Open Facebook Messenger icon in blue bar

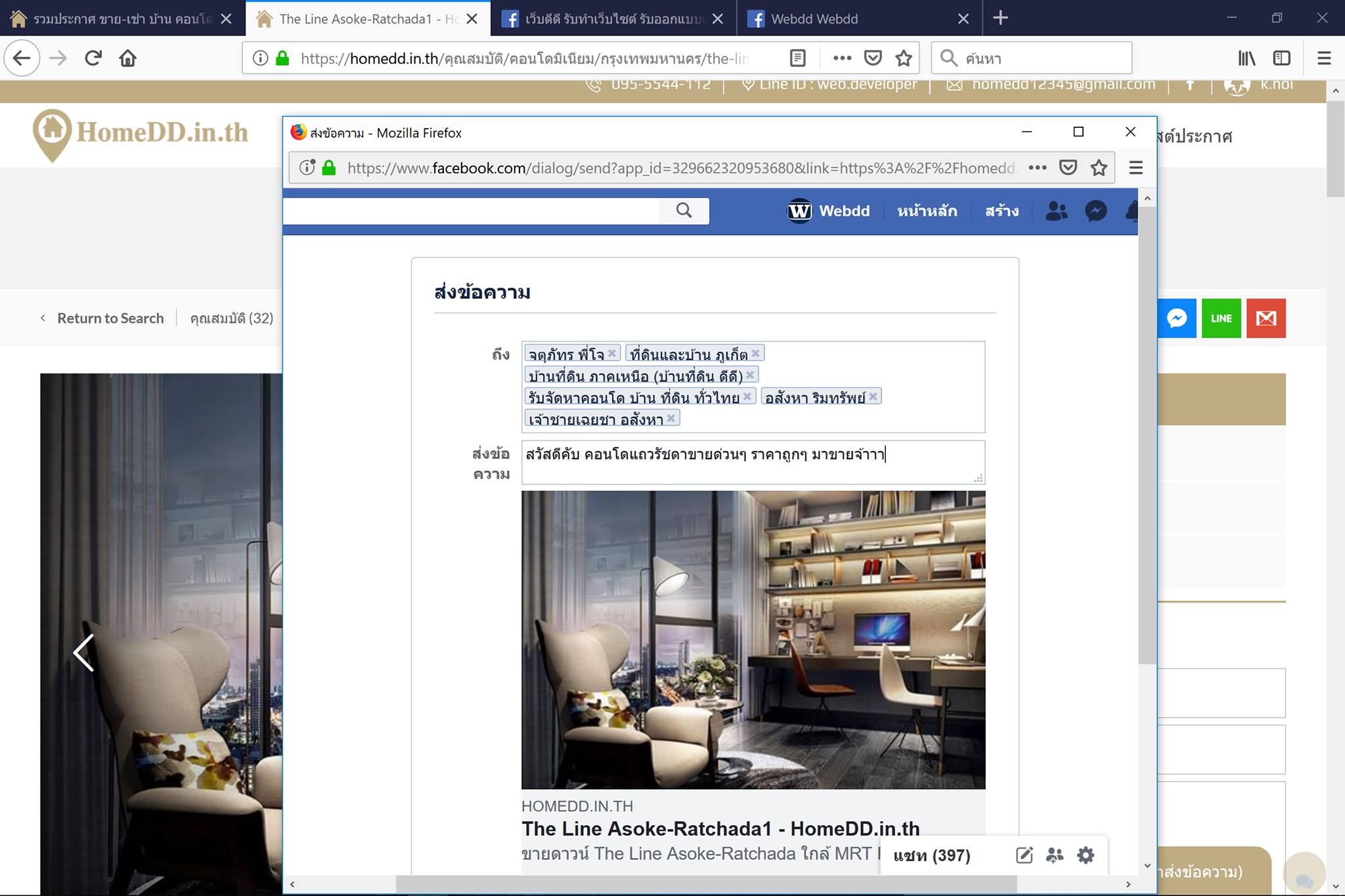tap(1096, 211)
